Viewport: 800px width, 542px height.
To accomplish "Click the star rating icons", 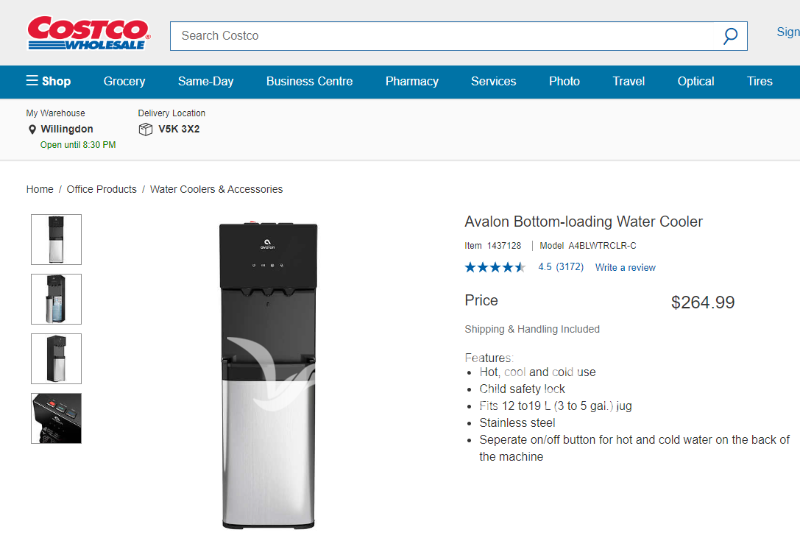I will click(x=495, y=267).
